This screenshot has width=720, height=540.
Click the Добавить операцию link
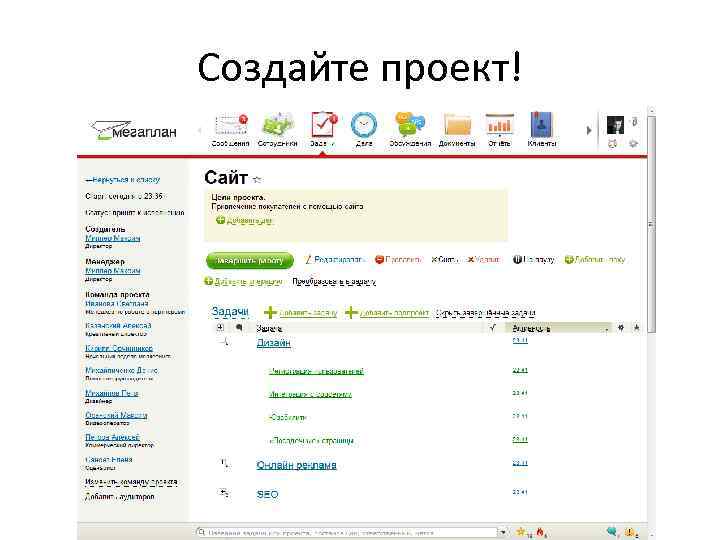(243, 281)
